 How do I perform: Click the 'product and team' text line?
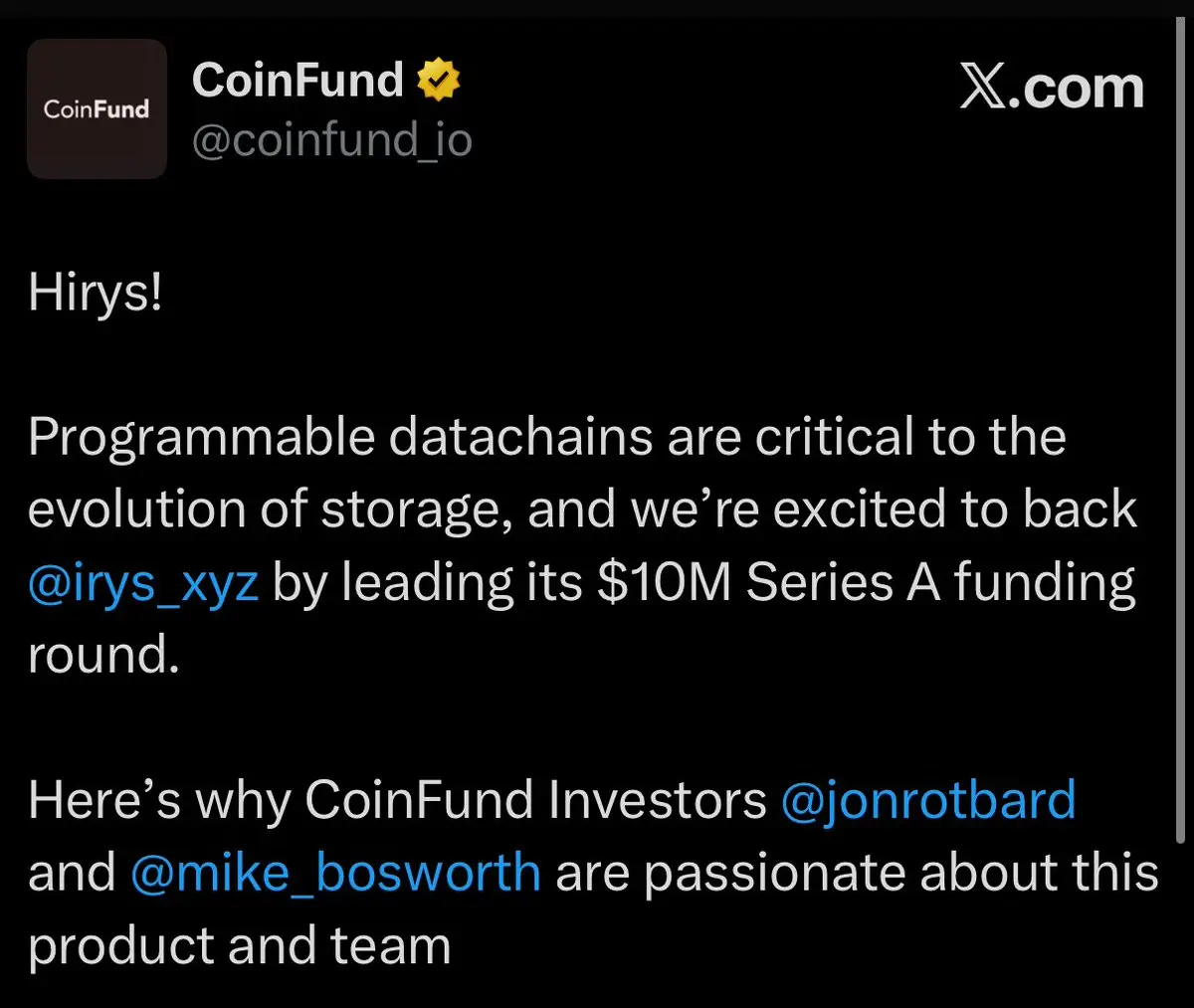tap(240, 945)
